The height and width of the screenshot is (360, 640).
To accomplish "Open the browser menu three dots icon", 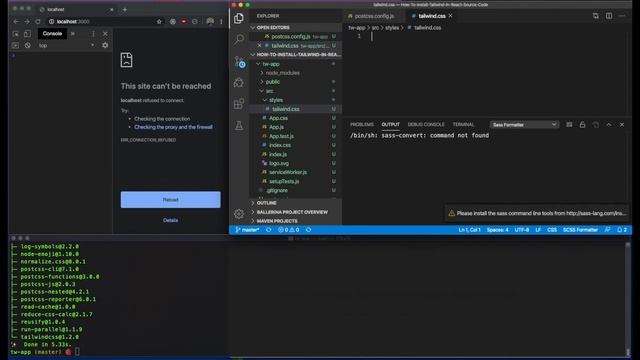I will click(221, 22).
